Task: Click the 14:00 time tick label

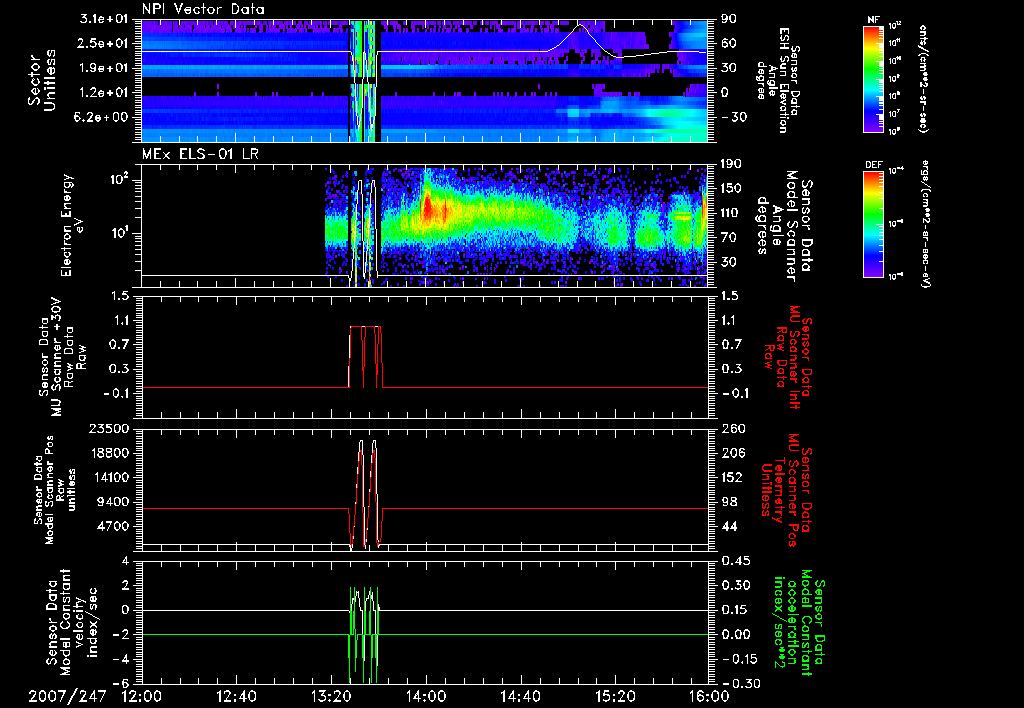Action: tap(426, 697)
